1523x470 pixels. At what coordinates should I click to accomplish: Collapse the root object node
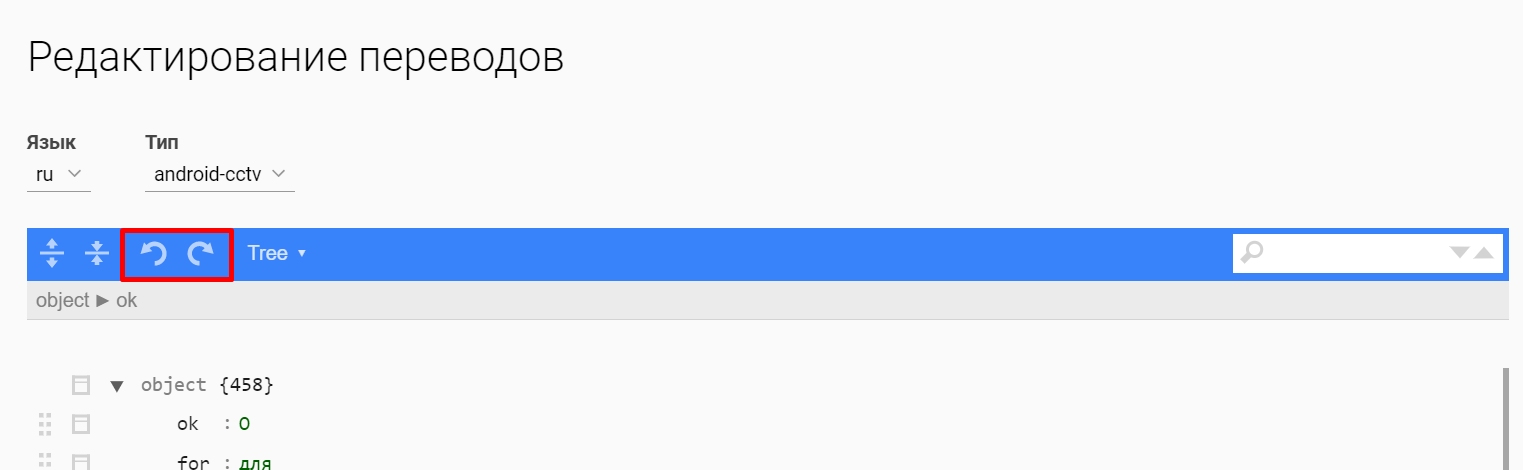(x=117, y=385)
